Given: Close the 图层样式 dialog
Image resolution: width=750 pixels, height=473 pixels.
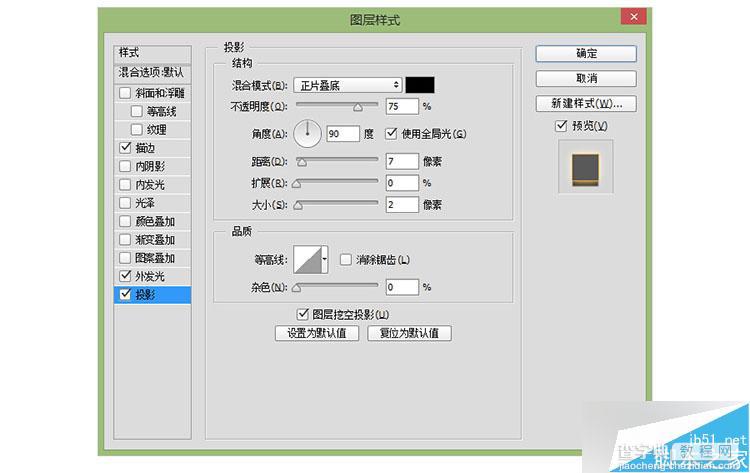Looking at the screenshot, I should tap(634, 17).
